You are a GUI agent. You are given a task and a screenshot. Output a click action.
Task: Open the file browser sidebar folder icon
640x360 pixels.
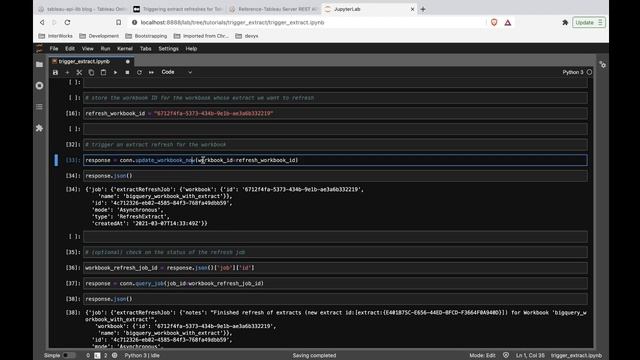coord(39,64)
